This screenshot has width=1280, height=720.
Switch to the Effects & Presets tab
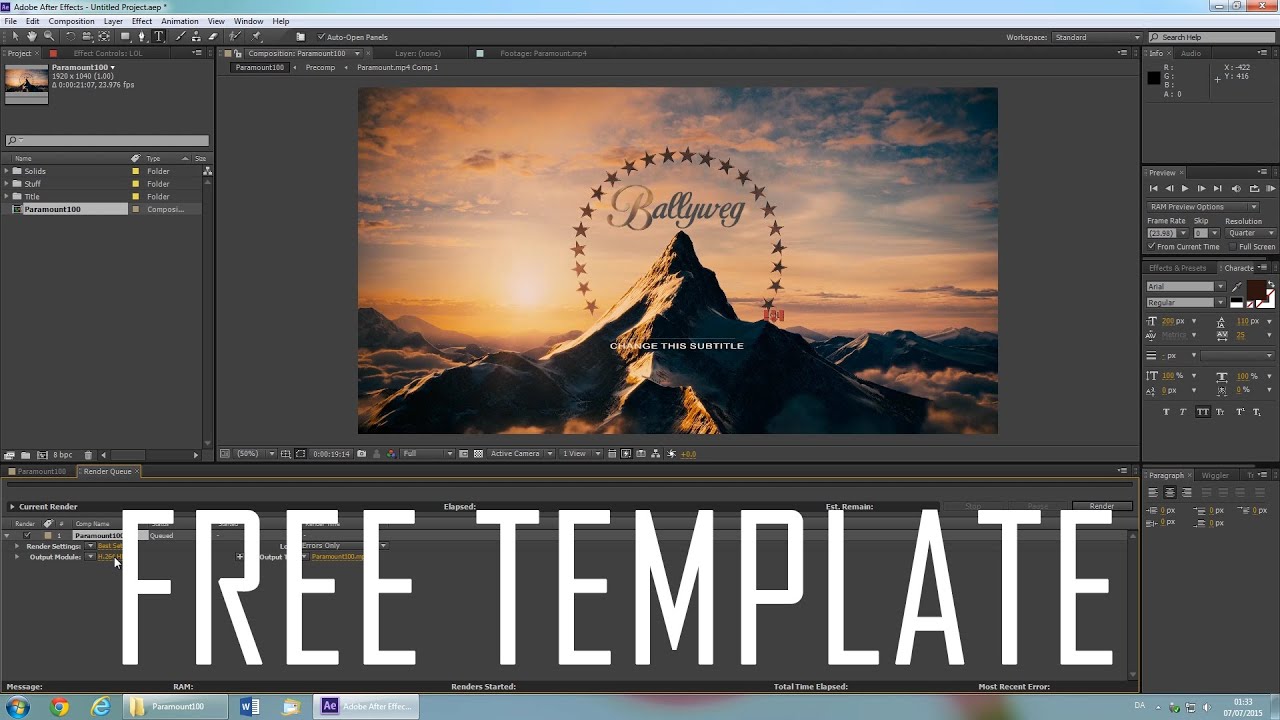(1178, 268)
